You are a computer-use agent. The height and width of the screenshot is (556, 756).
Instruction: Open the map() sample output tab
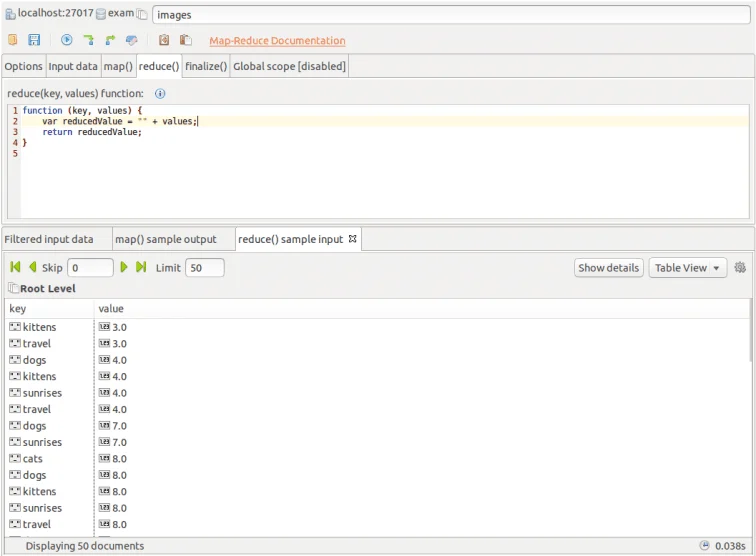coord(174,239)
